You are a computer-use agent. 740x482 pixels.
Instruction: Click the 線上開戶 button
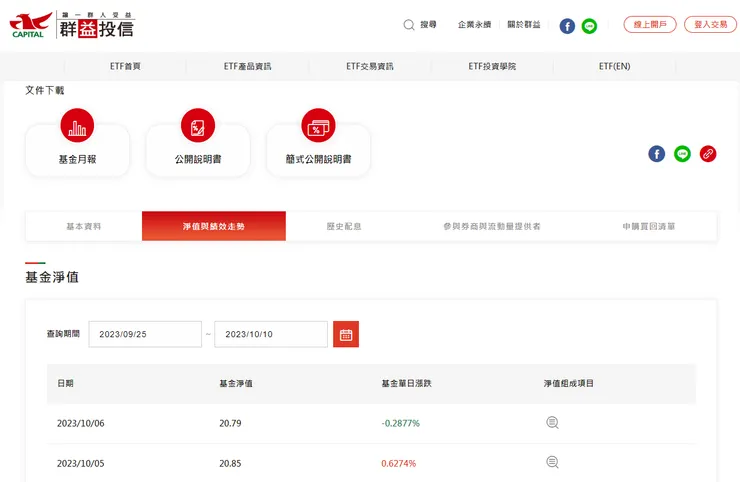(x=650, y=25)
